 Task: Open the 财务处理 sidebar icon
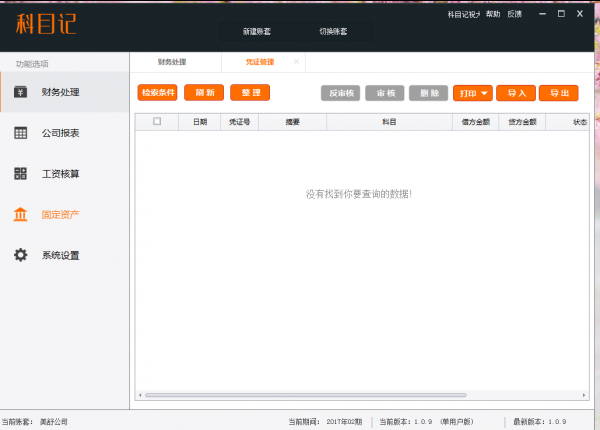click(x=20, y=92)
